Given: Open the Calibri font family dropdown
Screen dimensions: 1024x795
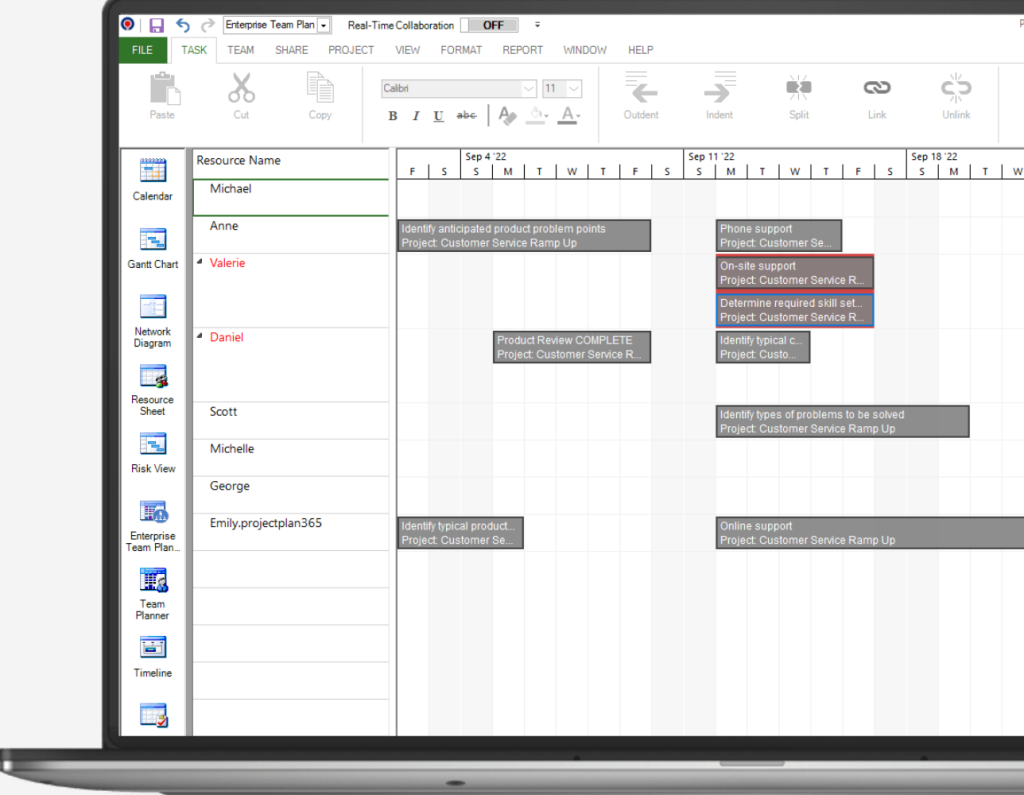Looking at the screenshot, I should tap(530, 88).
